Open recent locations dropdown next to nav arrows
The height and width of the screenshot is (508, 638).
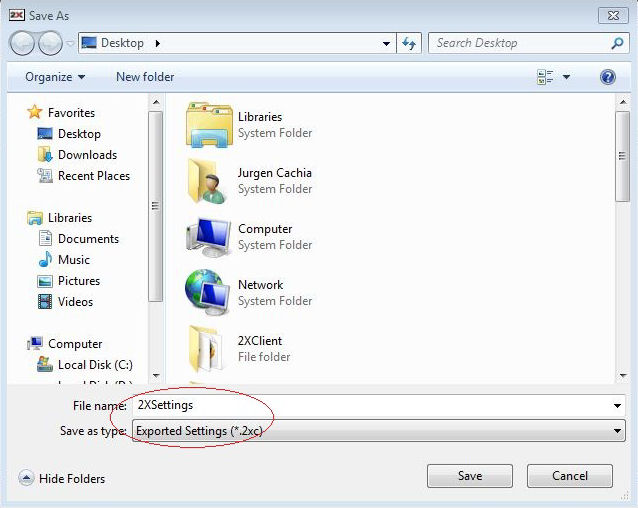(70, 43)
